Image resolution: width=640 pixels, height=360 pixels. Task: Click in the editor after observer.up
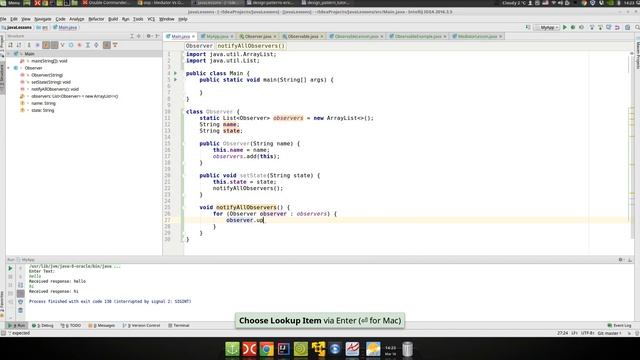pos(264,220)
